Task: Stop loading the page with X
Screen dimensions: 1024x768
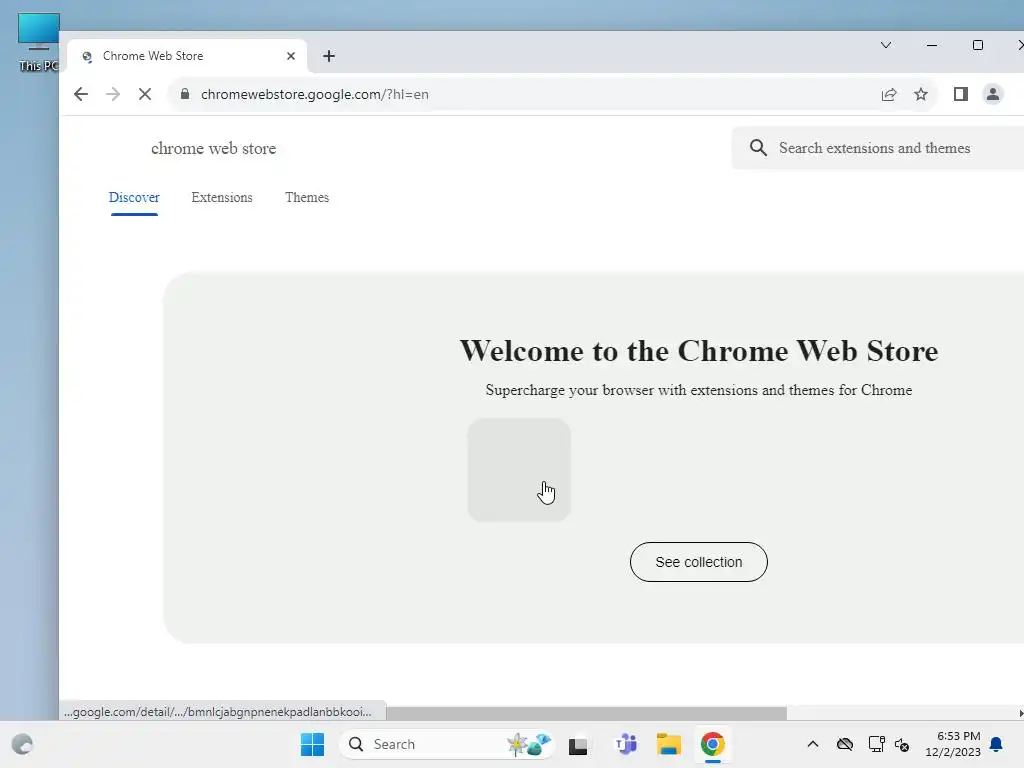Action: click(x=145, y=94)
